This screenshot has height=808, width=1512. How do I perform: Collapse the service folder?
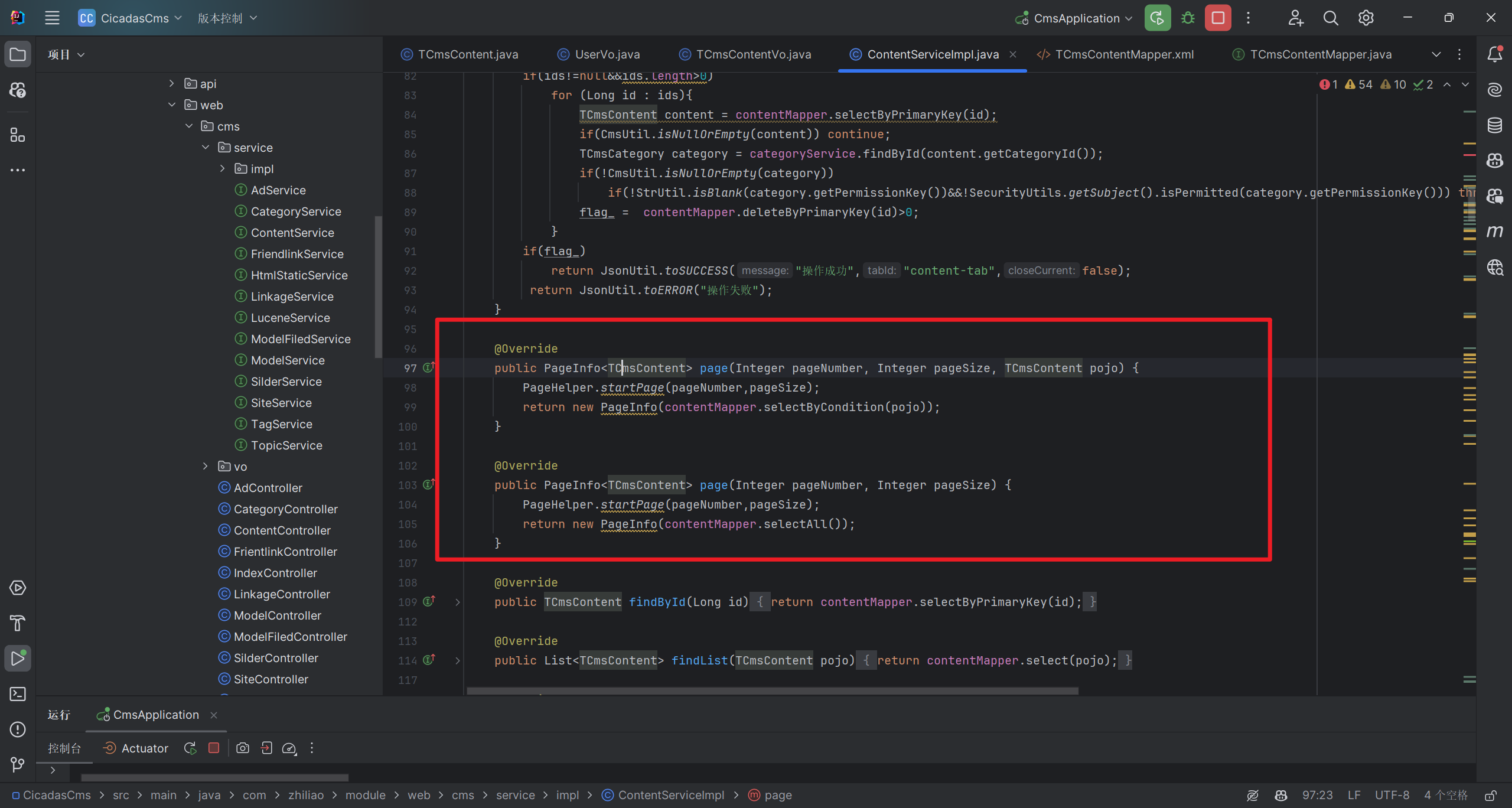pyautogui.click(x=206, y=147)
